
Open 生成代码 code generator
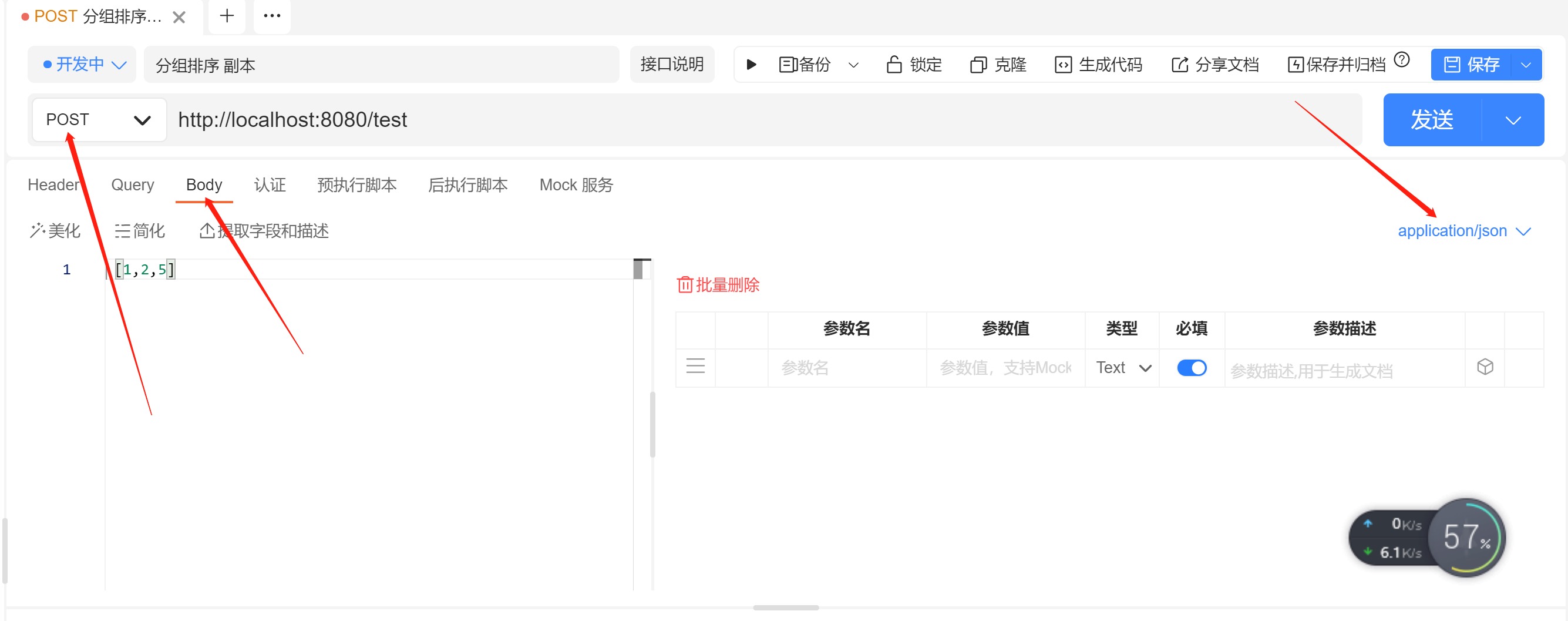[x=1098, y=65]
